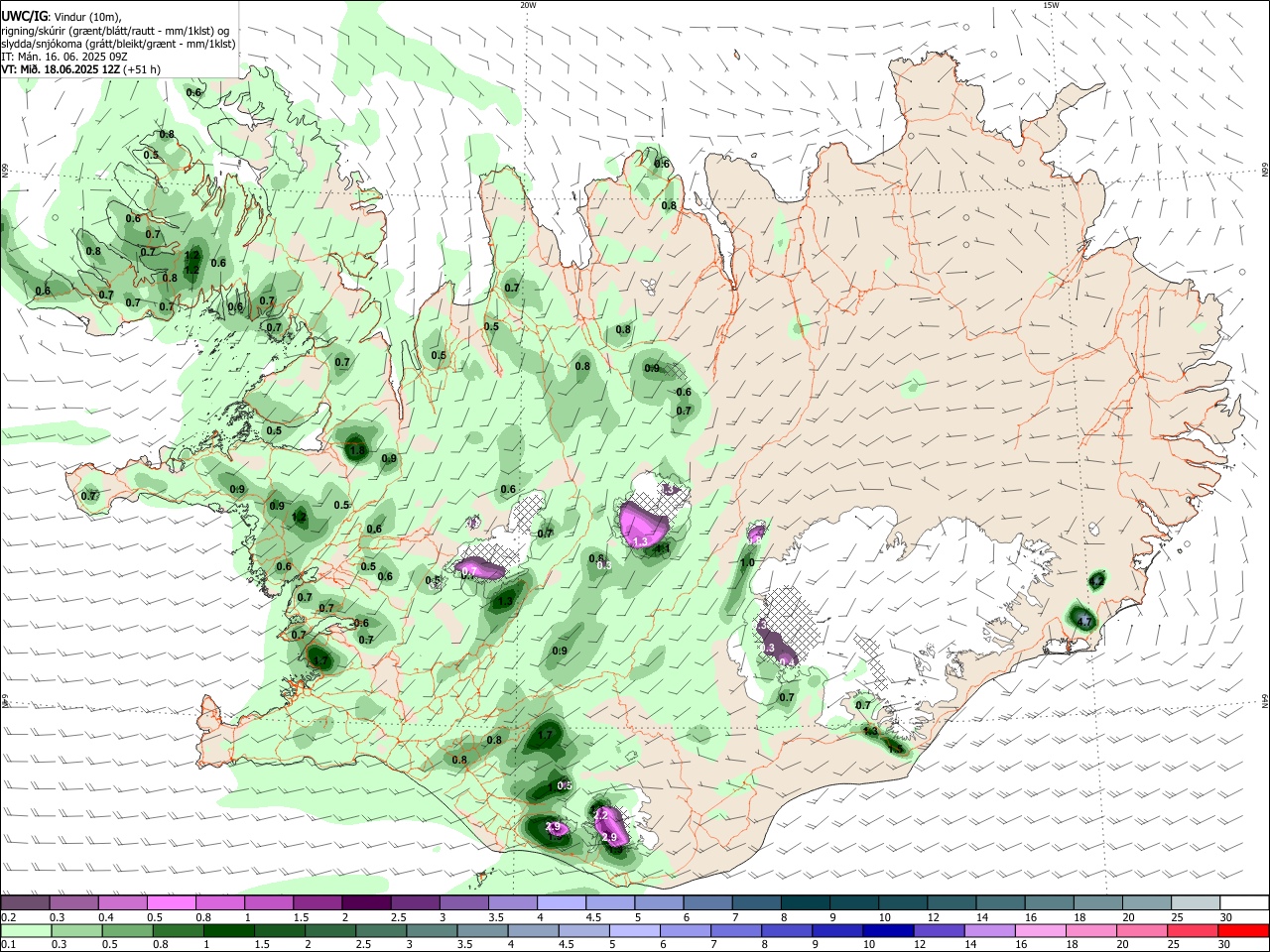Click the 4–4.5 slate blue rain-scale swatch

pos(532,930)
